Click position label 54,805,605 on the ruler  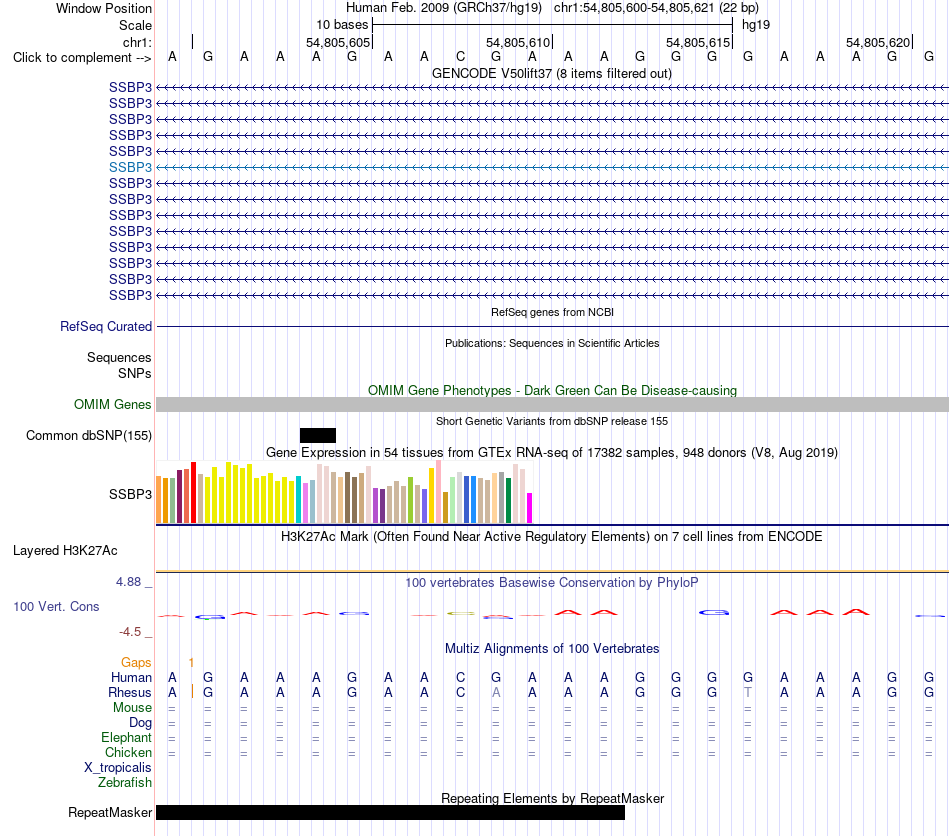(338, 42)
